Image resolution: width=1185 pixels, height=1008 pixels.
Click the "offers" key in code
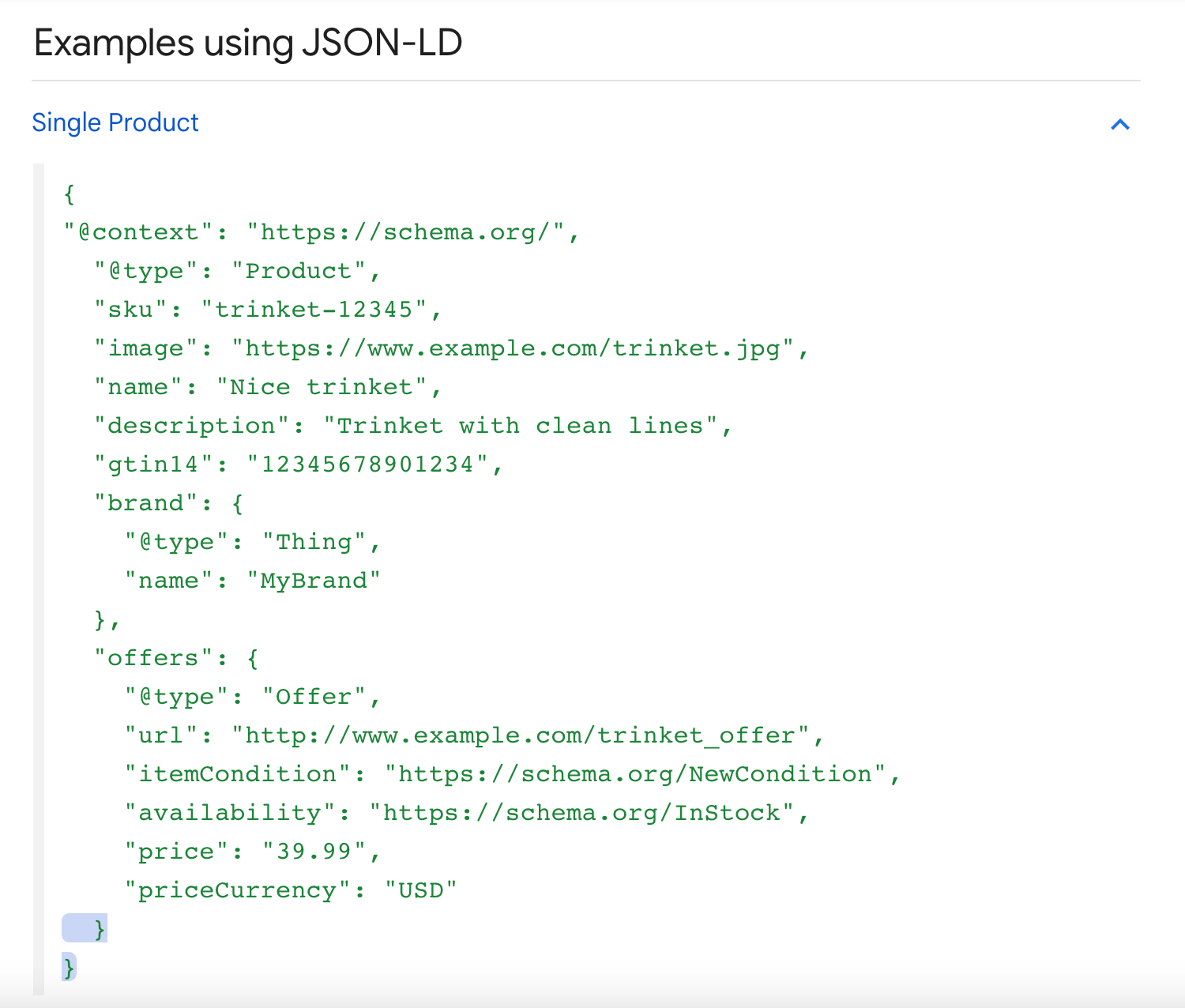pyautogui.click(x=153, y=658)
